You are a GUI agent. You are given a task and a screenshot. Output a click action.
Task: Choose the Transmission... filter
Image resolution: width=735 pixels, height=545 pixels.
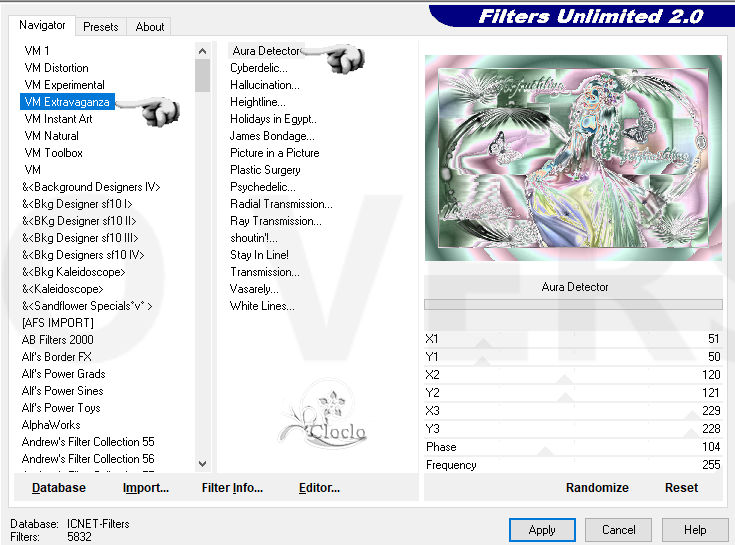point(265,272)
